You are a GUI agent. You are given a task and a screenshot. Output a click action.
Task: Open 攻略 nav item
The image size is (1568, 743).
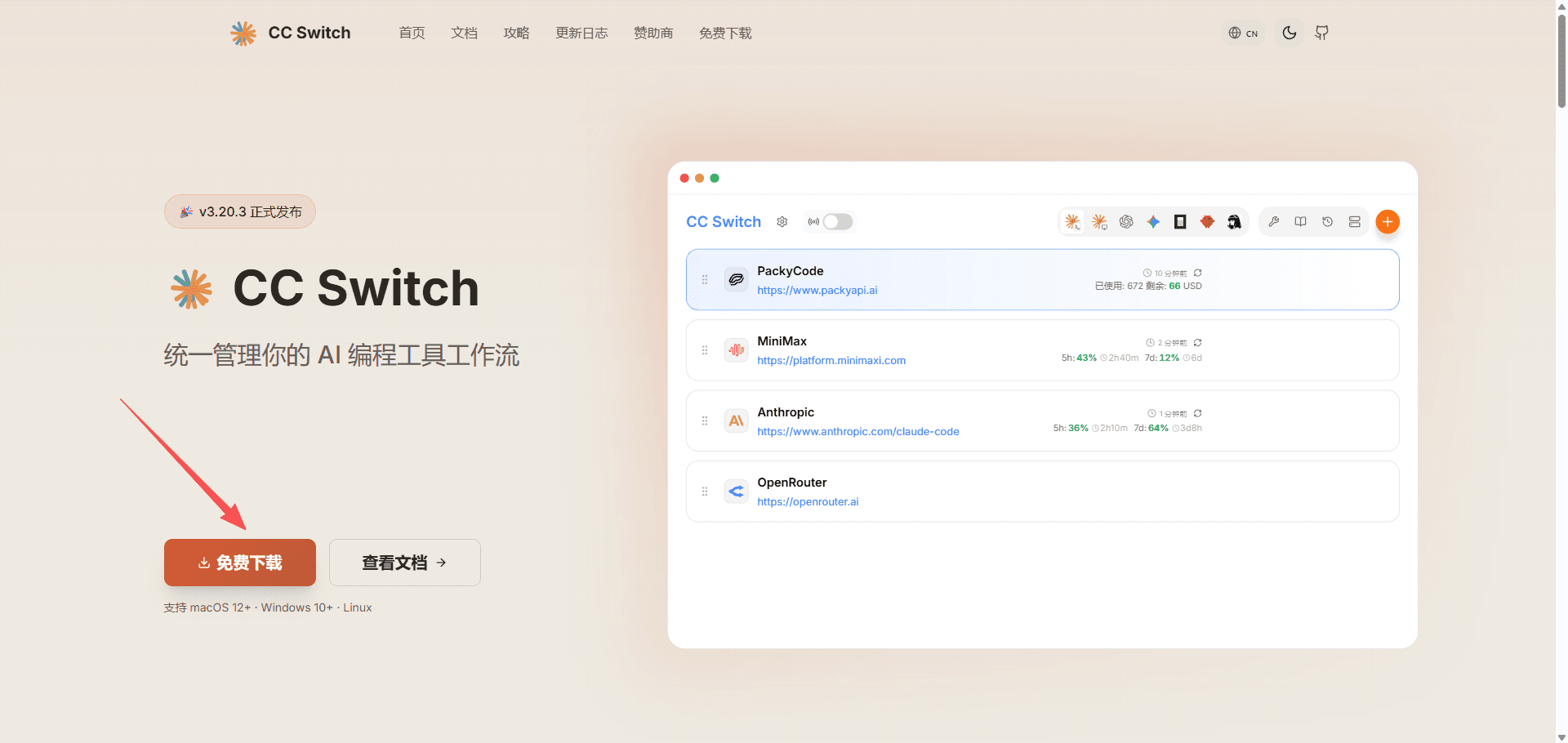(x=516, y=33)
